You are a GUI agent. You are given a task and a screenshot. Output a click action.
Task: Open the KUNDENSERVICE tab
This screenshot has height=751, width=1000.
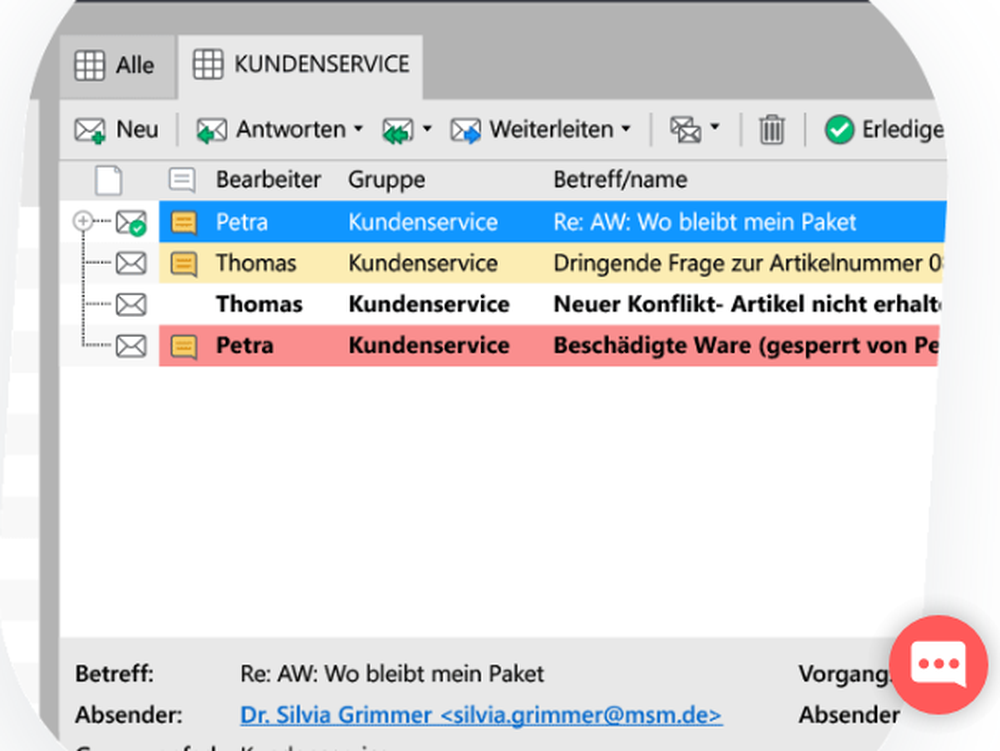tap(301, 65)
